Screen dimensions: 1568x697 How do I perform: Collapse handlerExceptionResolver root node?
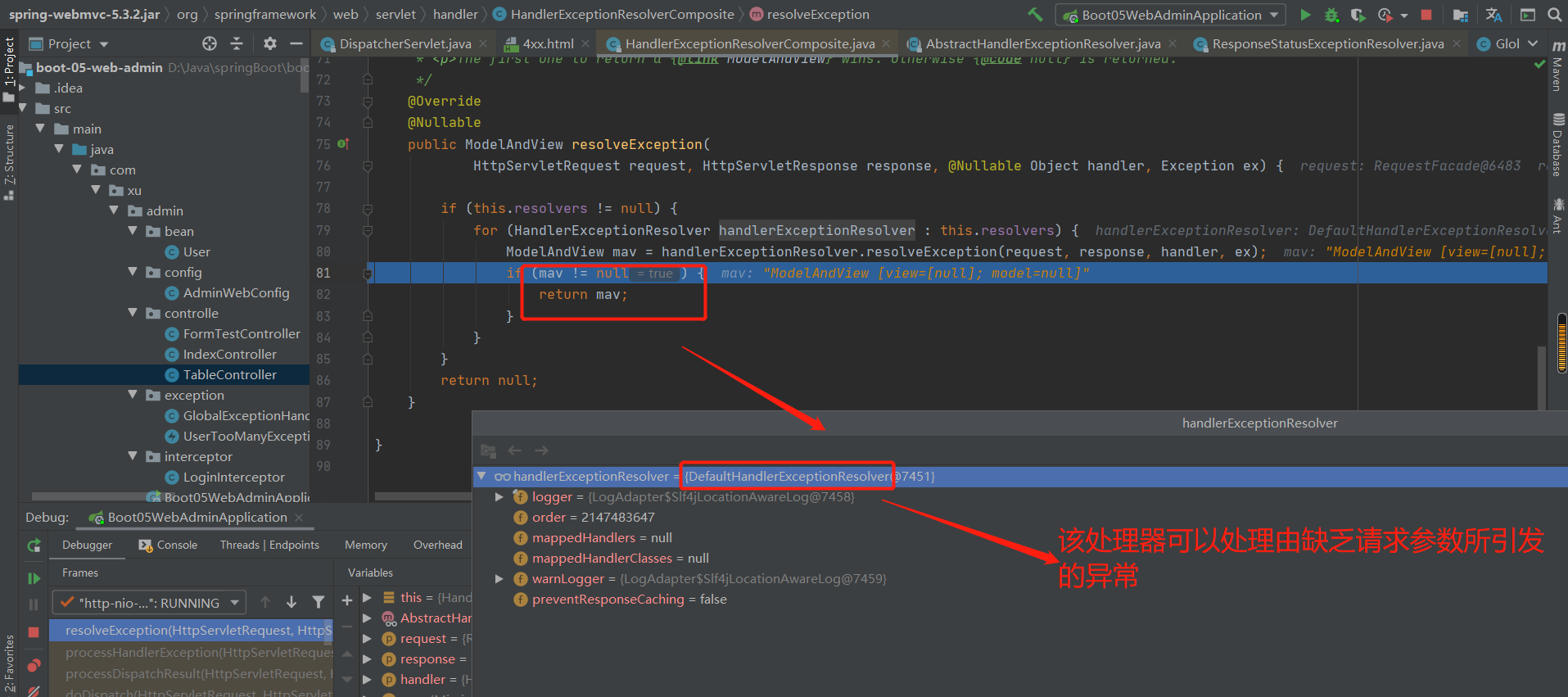pyautogui.click(x=482, y=476)
